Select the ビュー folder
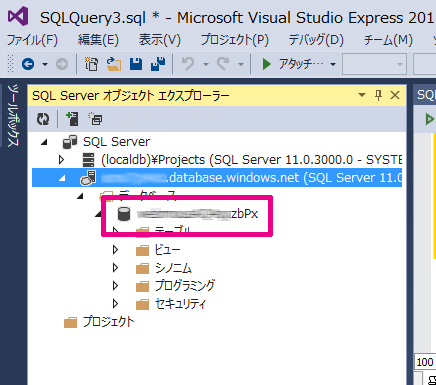Screen dimensions: 436x385 point(167,250)
